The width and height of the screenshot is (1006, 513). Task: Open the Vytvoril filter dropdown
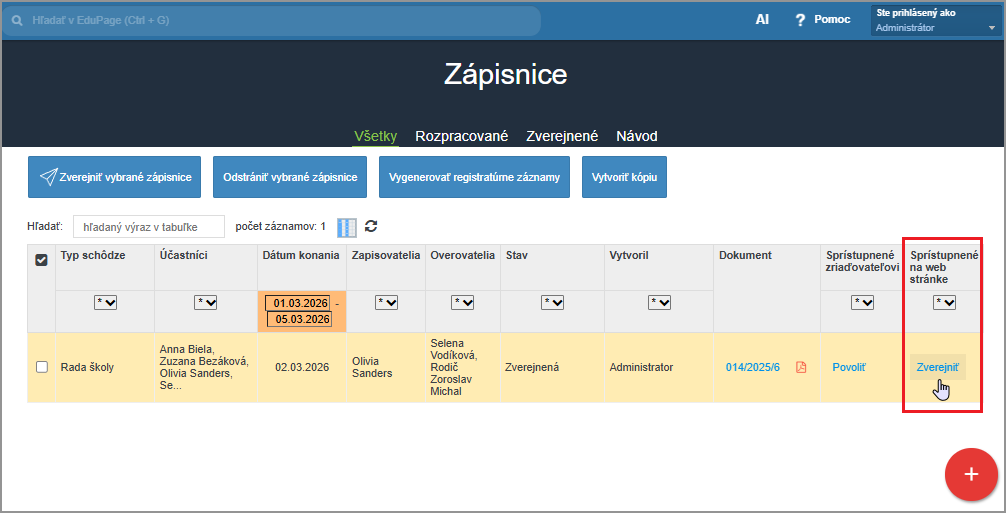pos(659,302)
